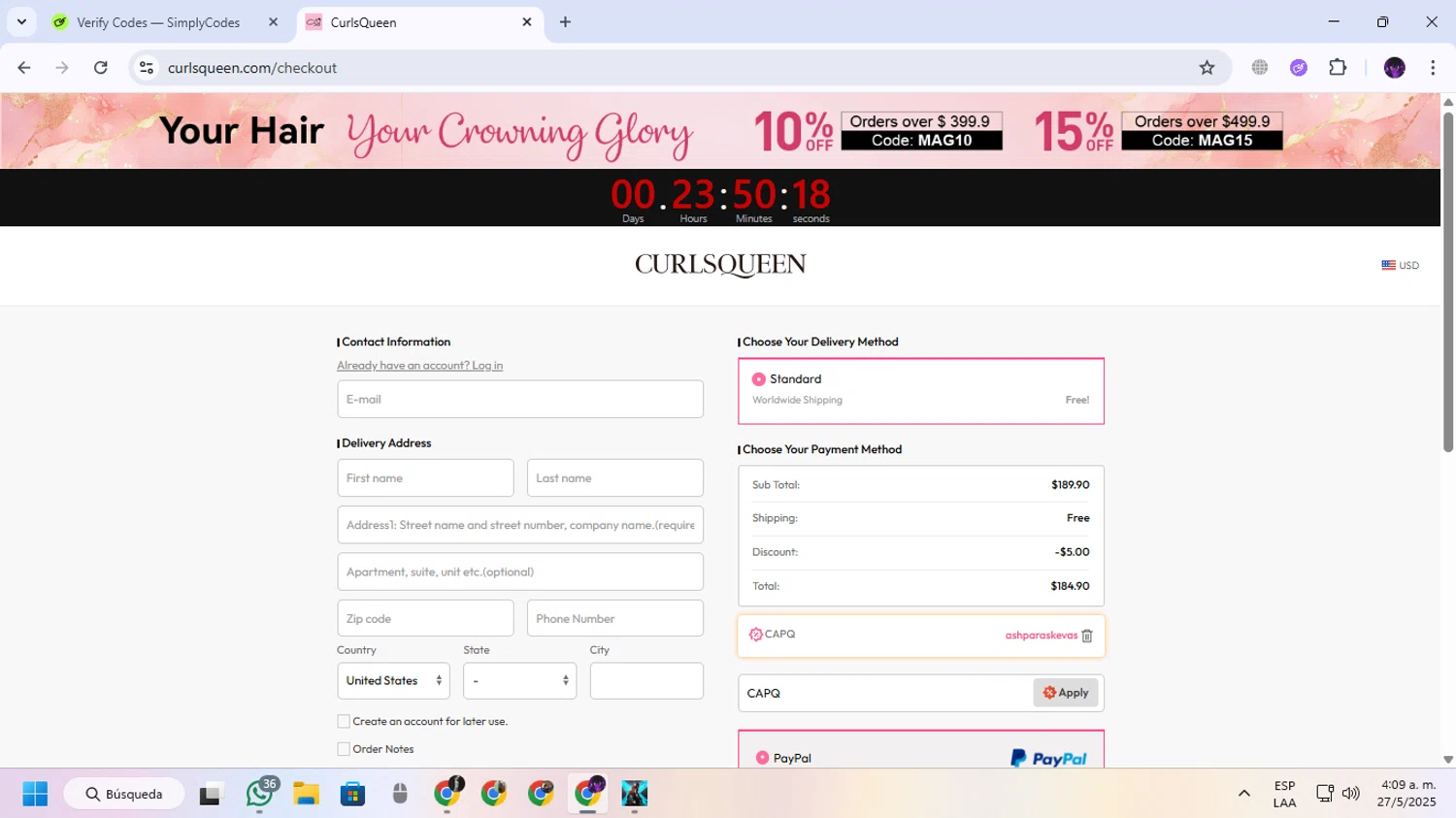Click the volume speaker tray icon
The height and width of the screenshot is (818, 1456).
click(x=1350, y=794)
